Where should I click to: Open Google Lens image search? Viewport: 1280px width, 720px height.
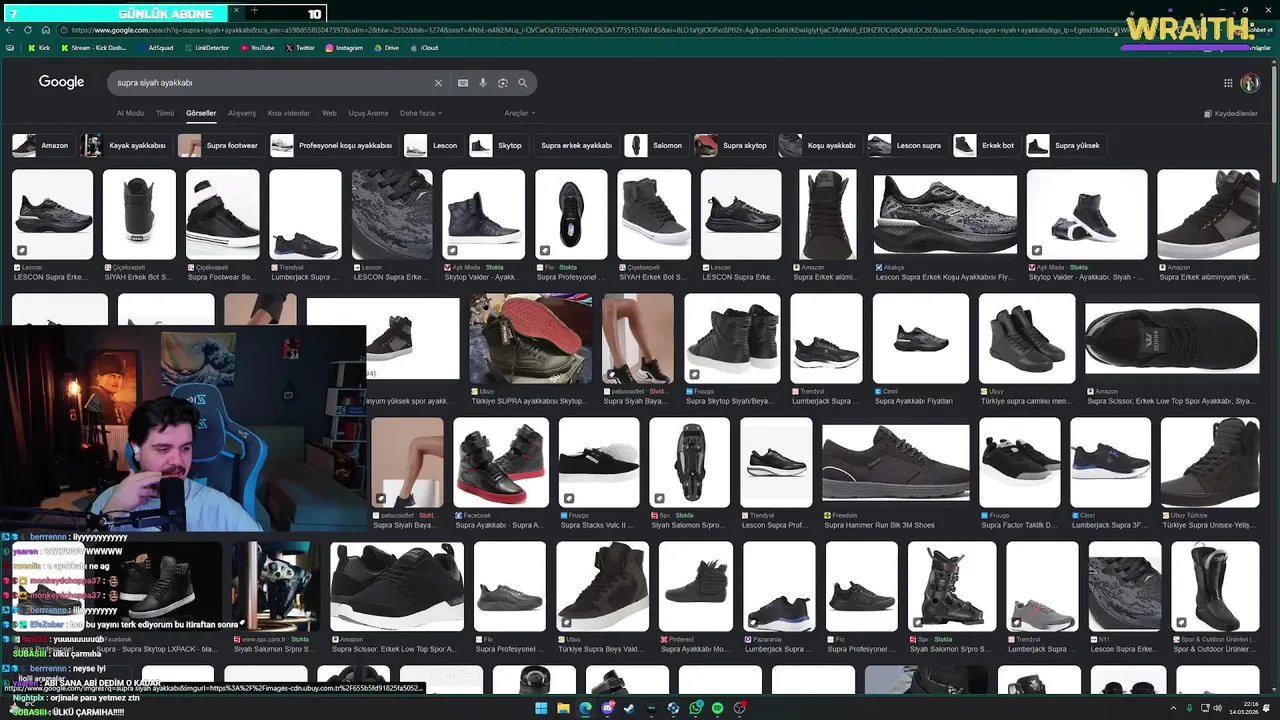[503, 83]
